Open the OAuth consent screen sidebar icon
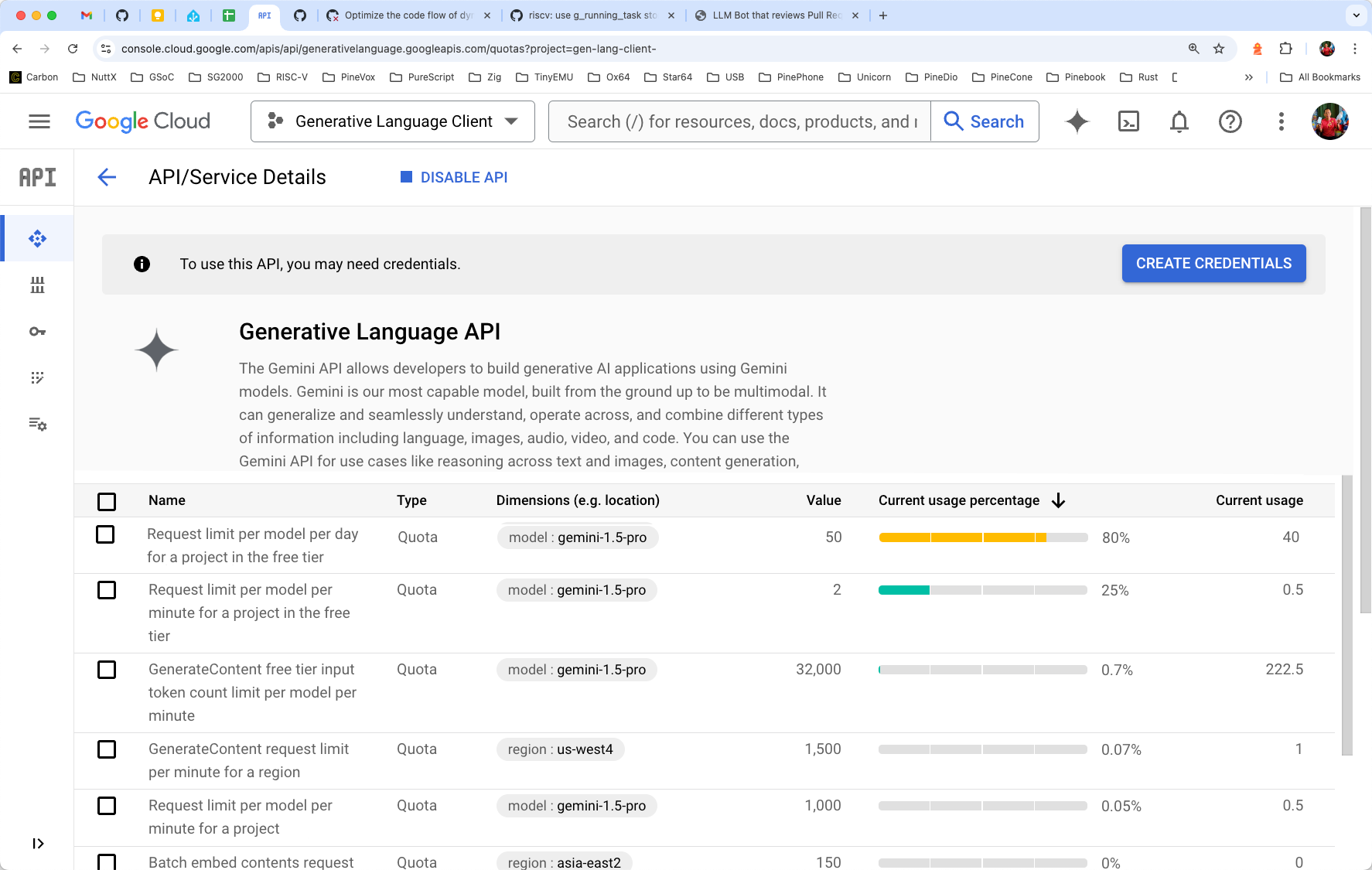The image size is (1372, 870). coord(37,378)
